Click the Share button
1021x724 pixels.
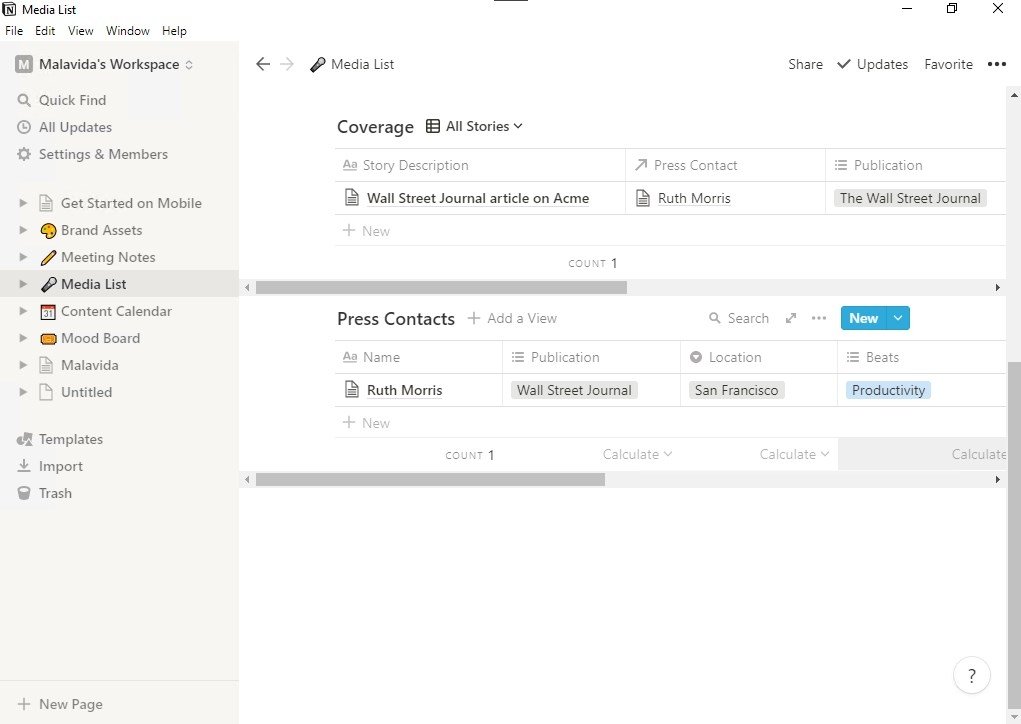[x=805, y=64]
